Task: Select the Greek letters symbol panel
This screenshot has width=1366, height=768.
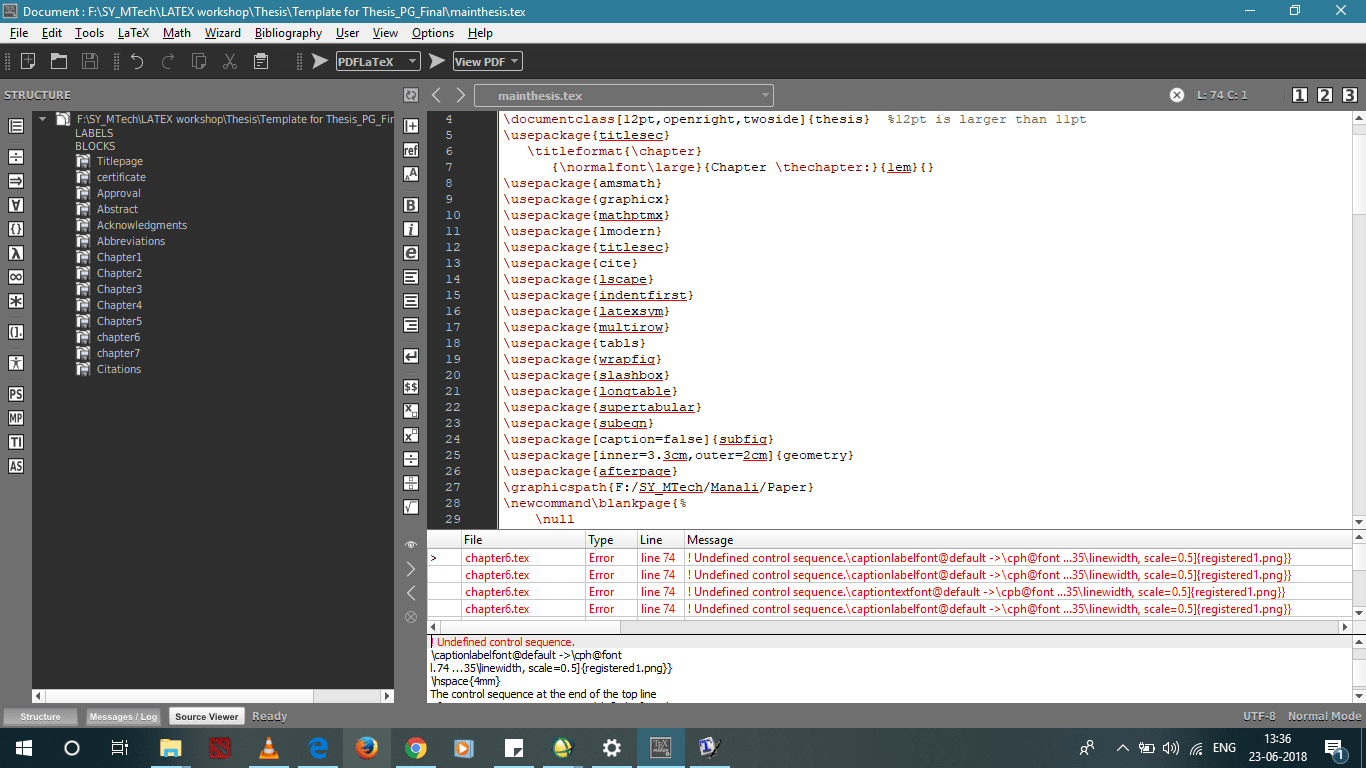Action: (x=15, y=253)
